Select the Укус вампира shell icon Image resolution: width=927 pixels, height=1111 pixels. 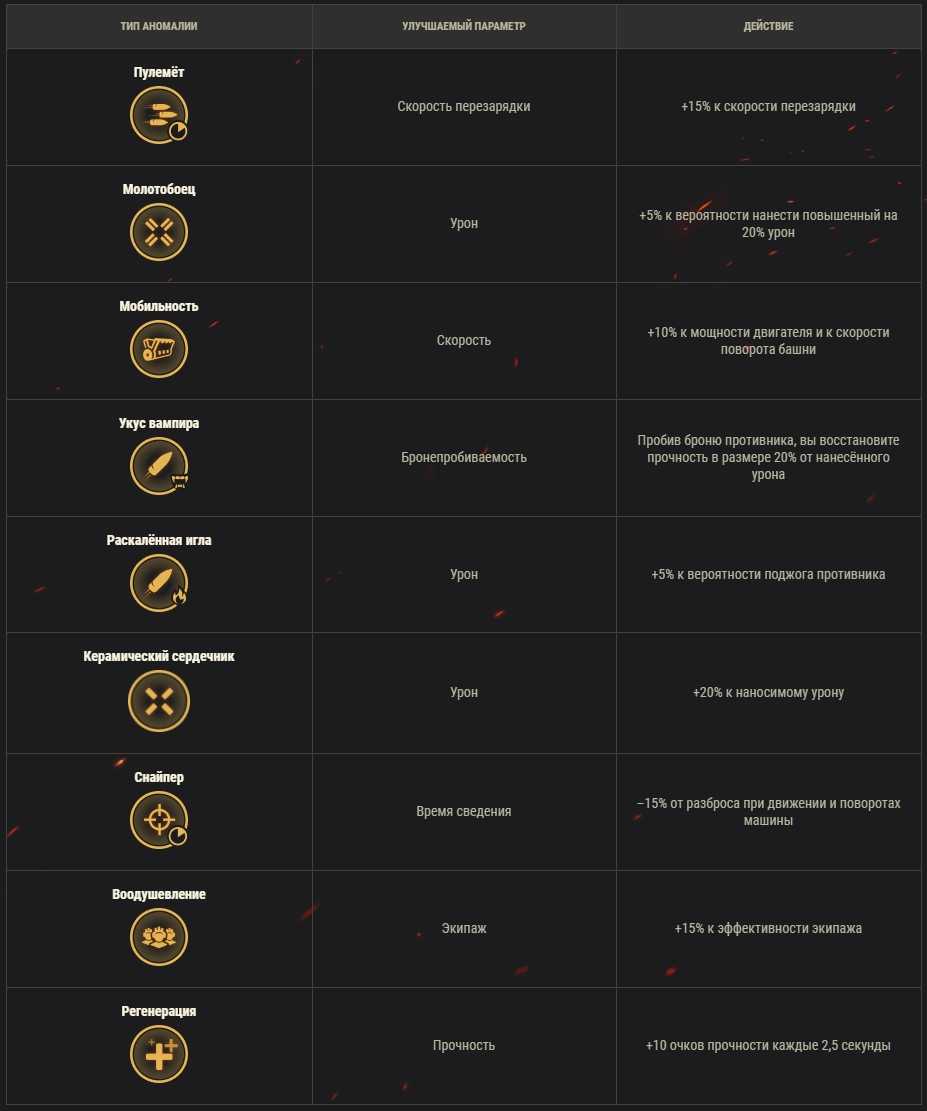click(159, 466)
